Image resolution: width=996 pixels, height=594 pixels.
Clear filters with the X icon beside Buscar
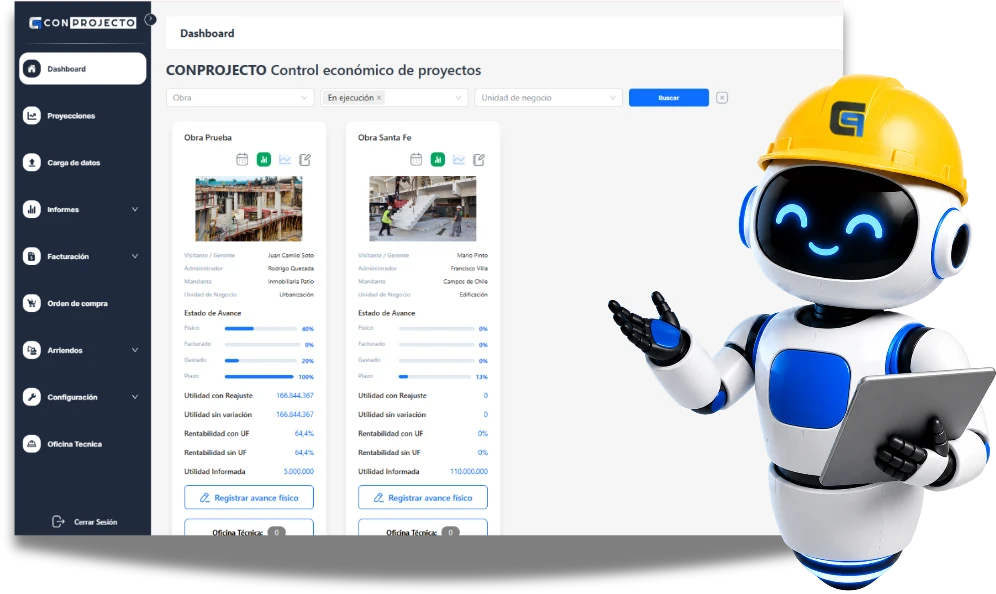(x=722, y=98)
